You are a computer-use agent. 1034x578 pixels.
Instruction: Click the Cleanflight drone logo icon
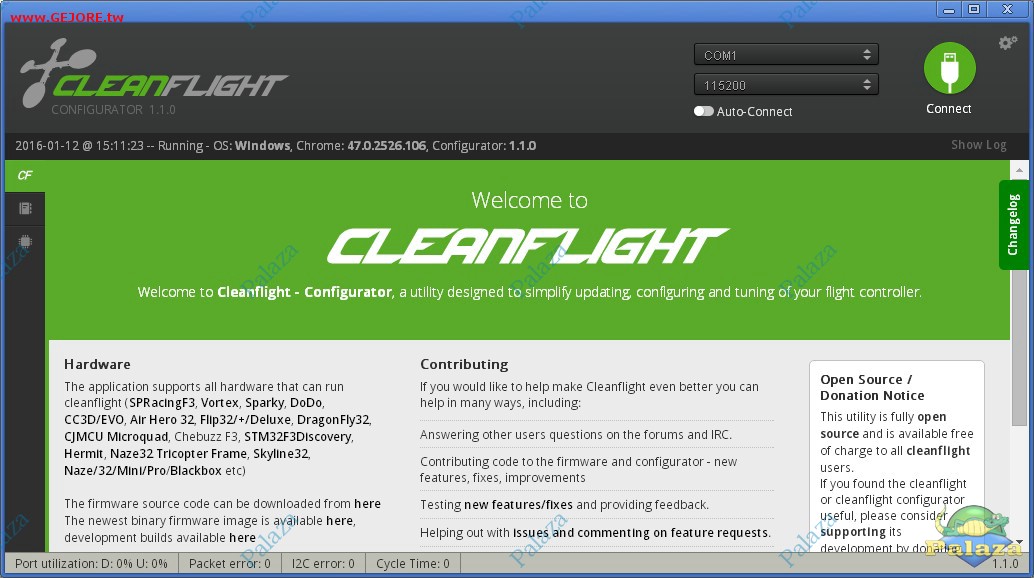(55, 71)
